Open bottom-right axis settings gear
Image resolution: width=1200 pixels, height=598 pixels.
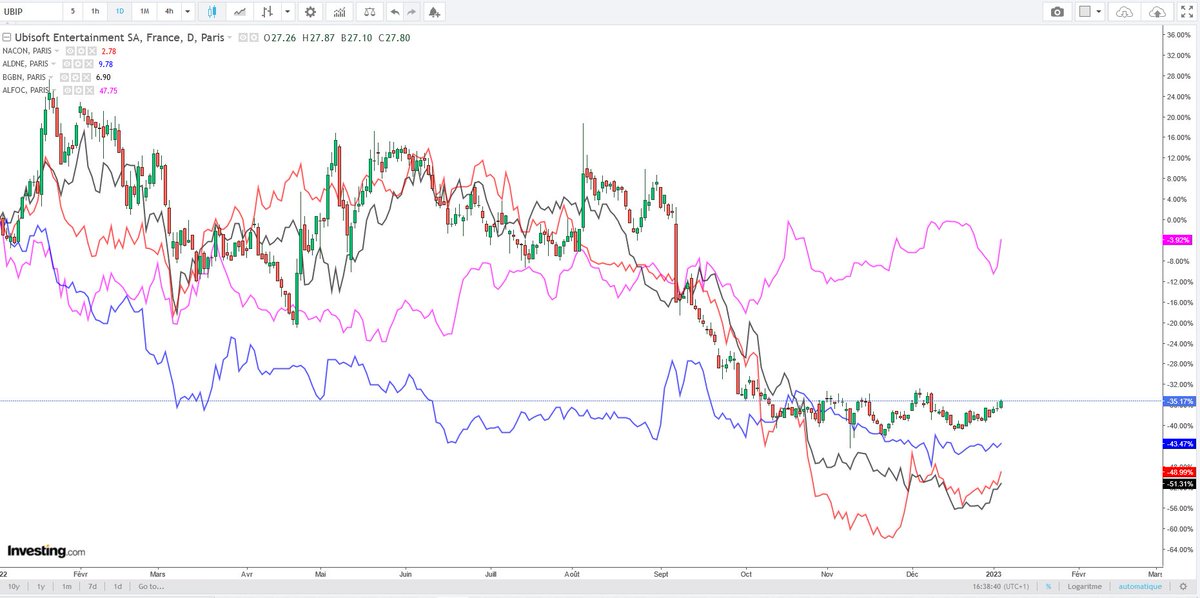[1183, 587]
